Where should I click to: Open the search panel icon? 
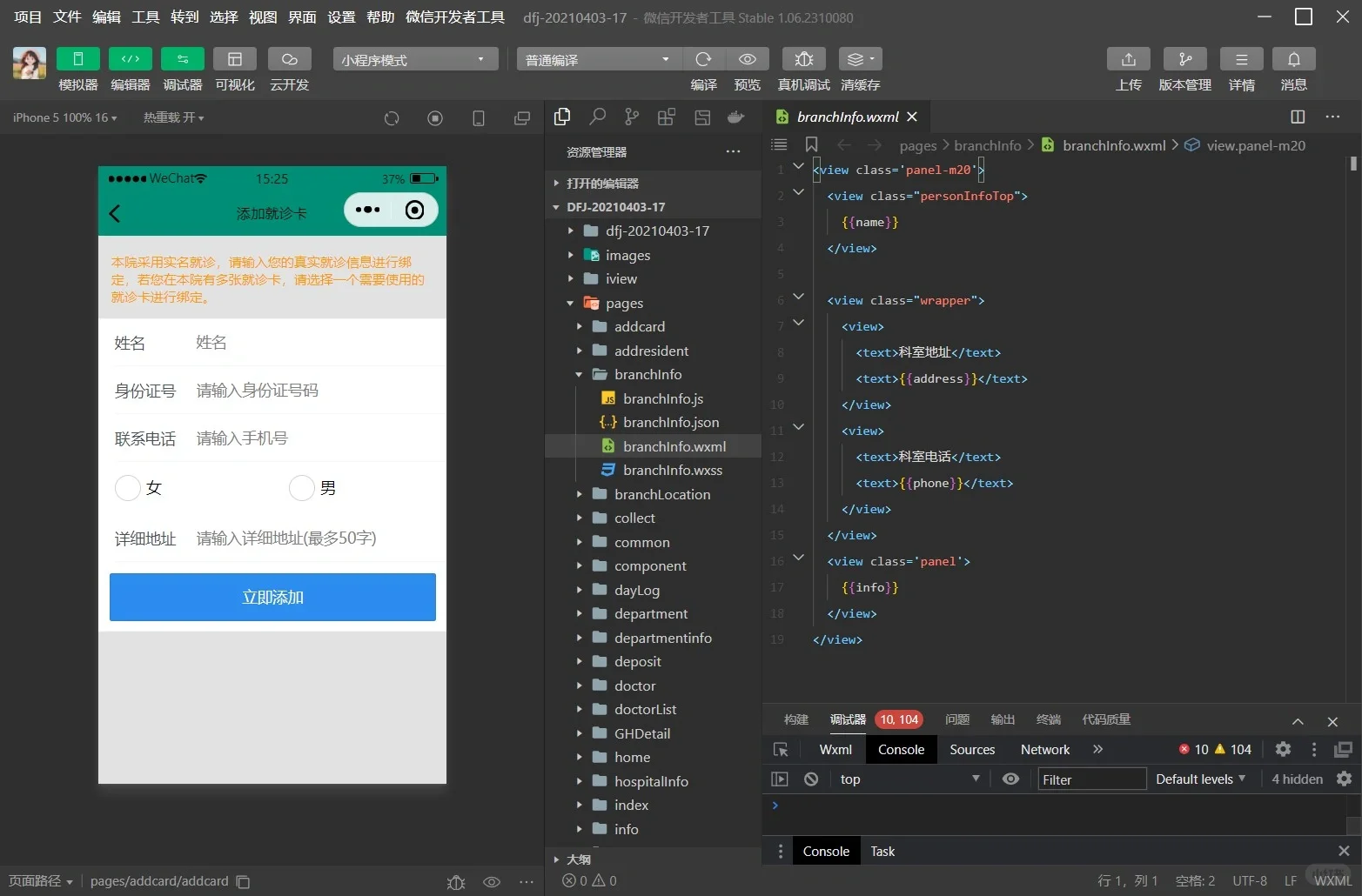tap(597, 117)
